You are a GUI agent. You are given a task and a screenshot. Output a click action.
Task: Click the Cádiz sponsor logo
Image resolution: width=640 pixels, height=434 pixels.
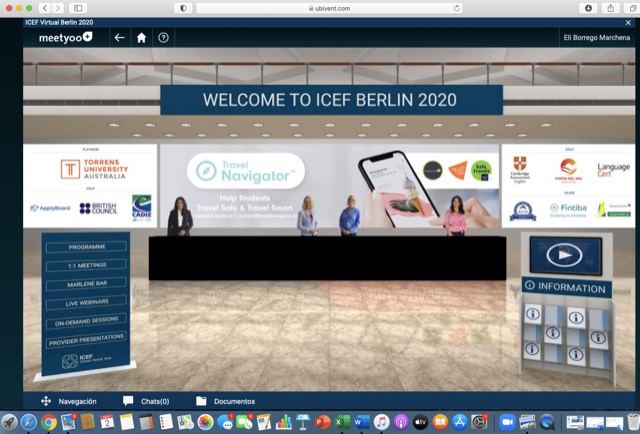[142, 208]
